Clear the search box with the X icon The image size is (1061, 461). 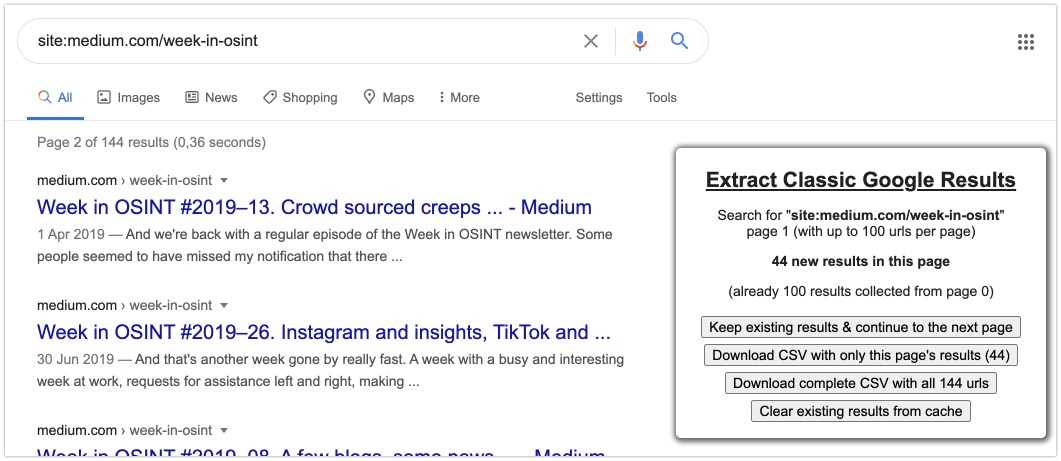591,41
